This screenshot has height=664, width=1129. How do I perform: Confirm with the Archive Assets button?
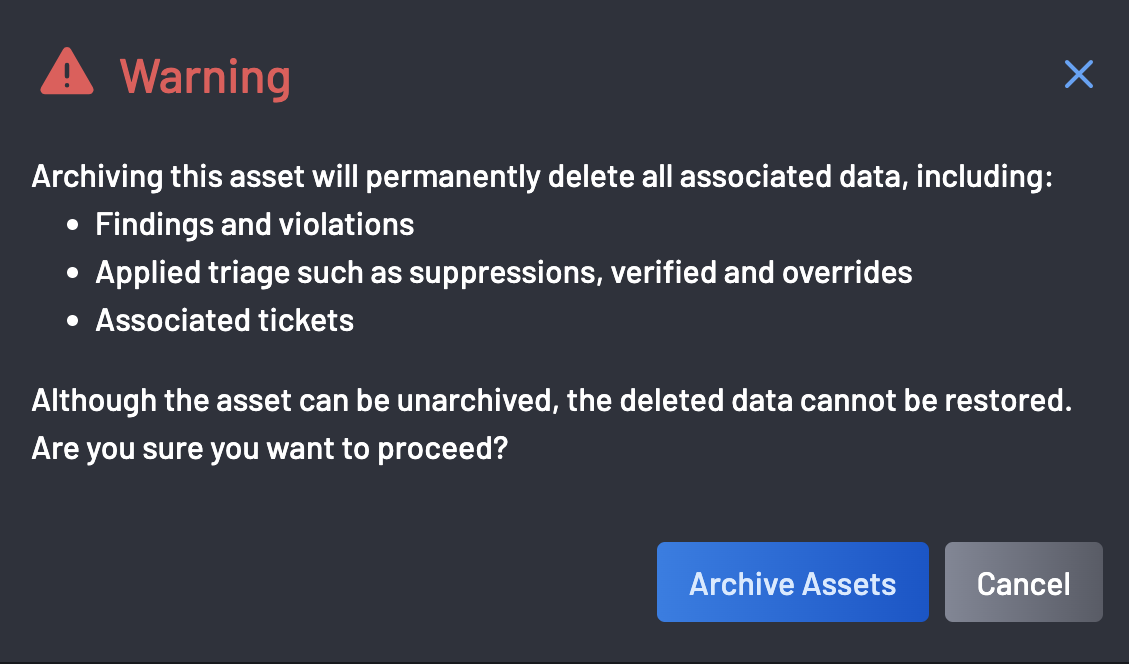click(793, 582)
